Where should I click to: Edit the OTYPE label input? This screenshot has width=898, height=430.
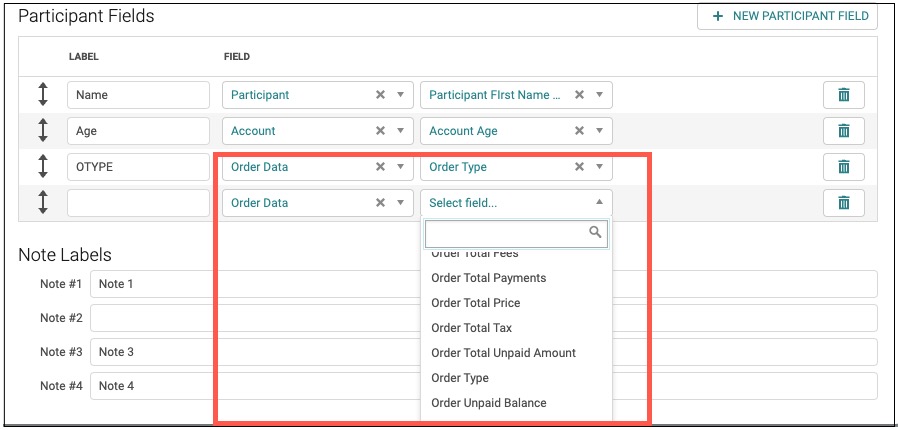tap(138, 167)
